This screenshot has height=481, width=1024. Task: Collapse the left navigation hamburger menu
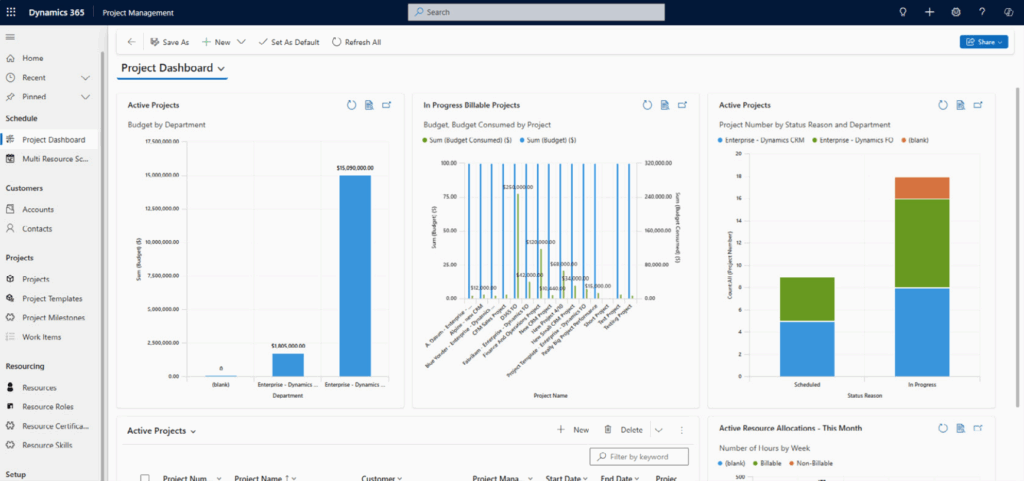click(x=10, y=37)
